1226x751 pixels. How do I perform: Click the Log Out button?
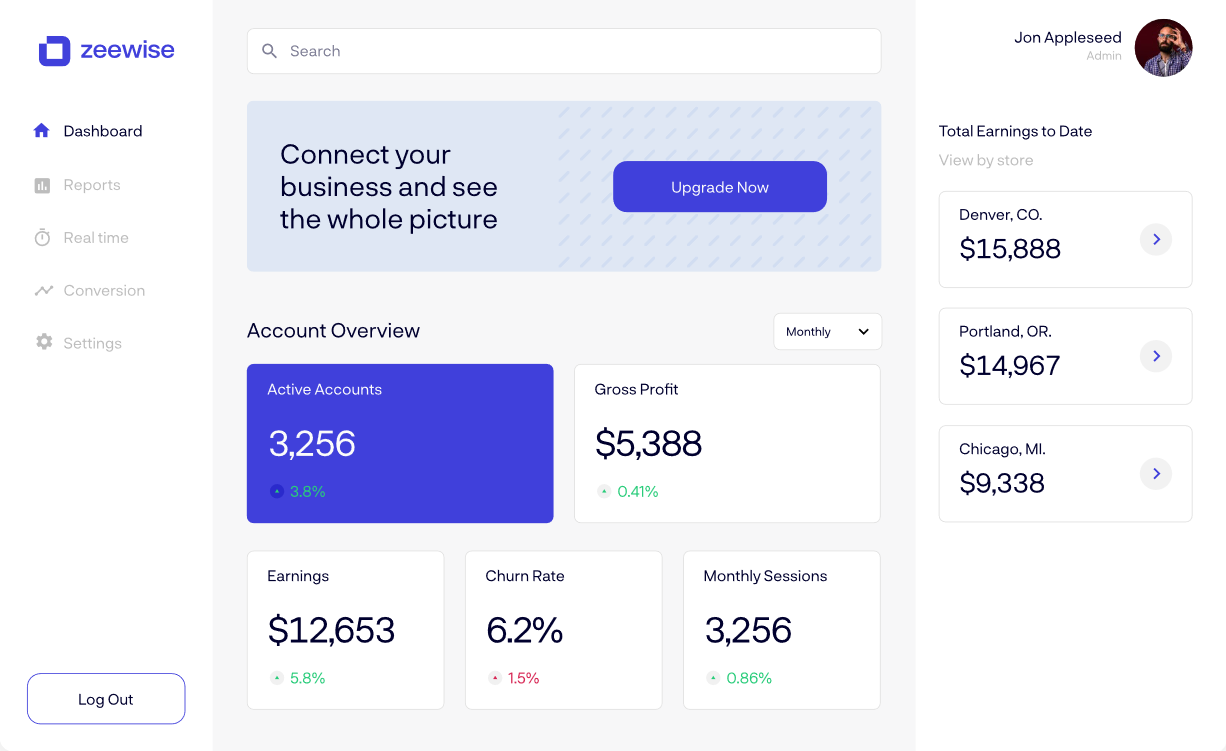coord(106,699)
